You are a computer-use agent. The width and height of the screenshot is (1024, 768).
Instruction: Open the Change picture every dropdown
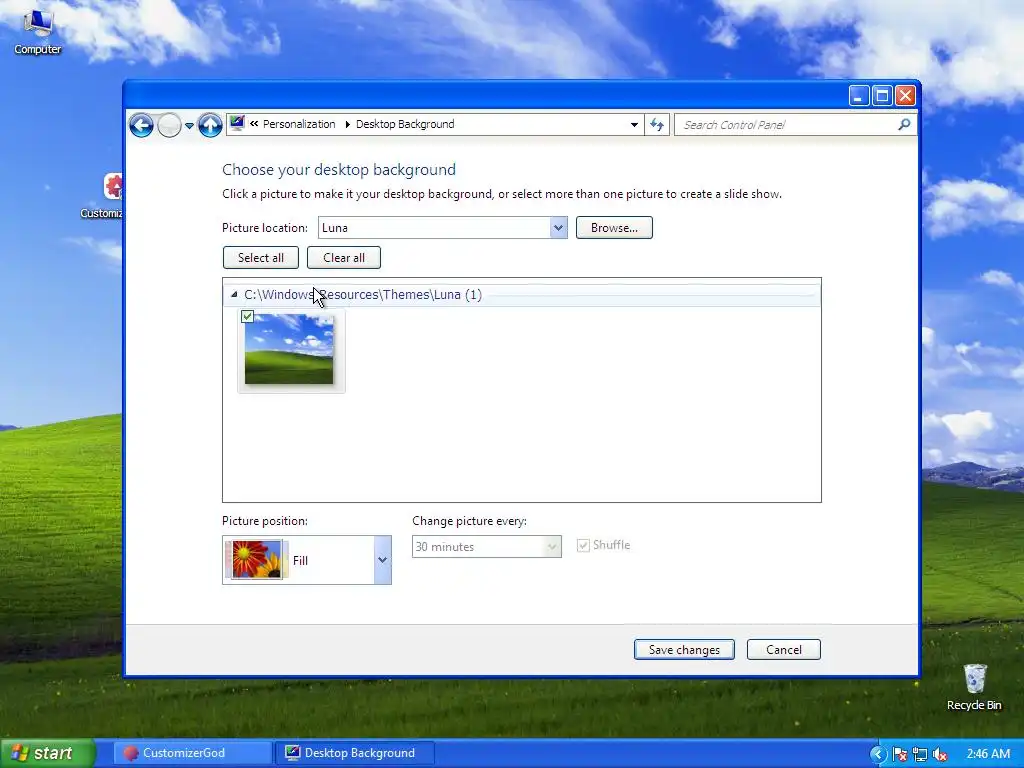487,547
